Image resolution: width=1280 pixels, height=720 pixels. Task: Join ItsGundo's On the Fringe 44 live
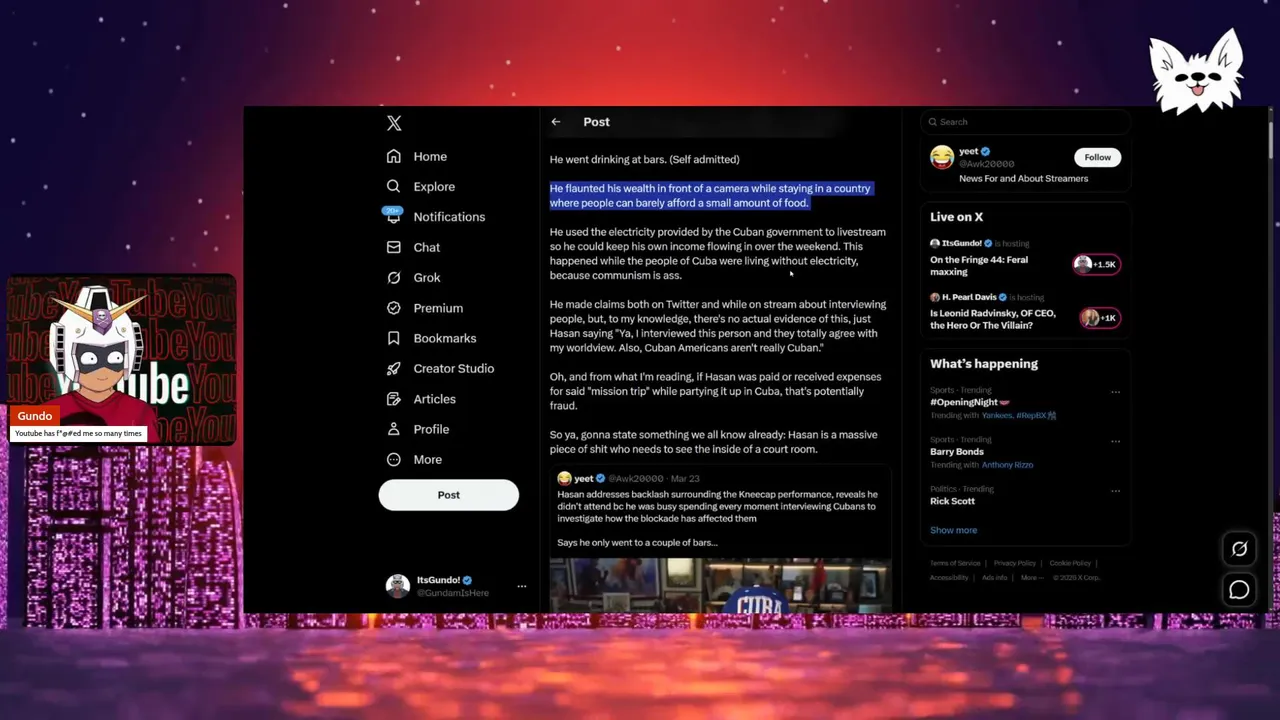[x=979, y=265]
